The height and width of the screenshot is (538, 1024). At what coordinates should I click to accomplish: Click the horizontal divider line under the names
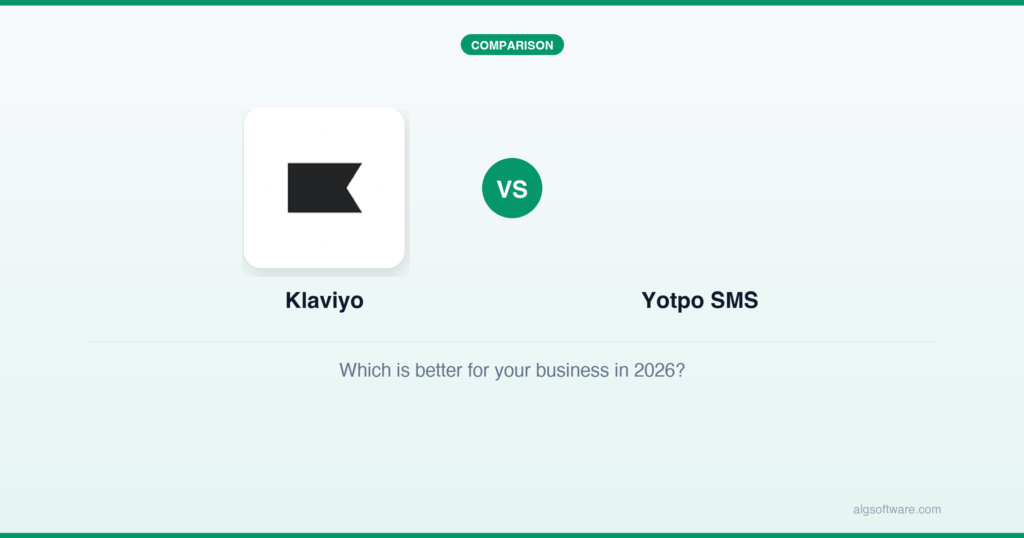pos(512,342)
